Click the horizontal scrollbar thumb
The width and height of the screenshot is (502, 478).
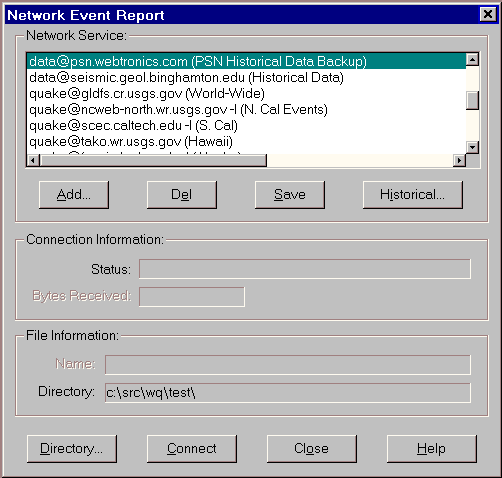153,160
